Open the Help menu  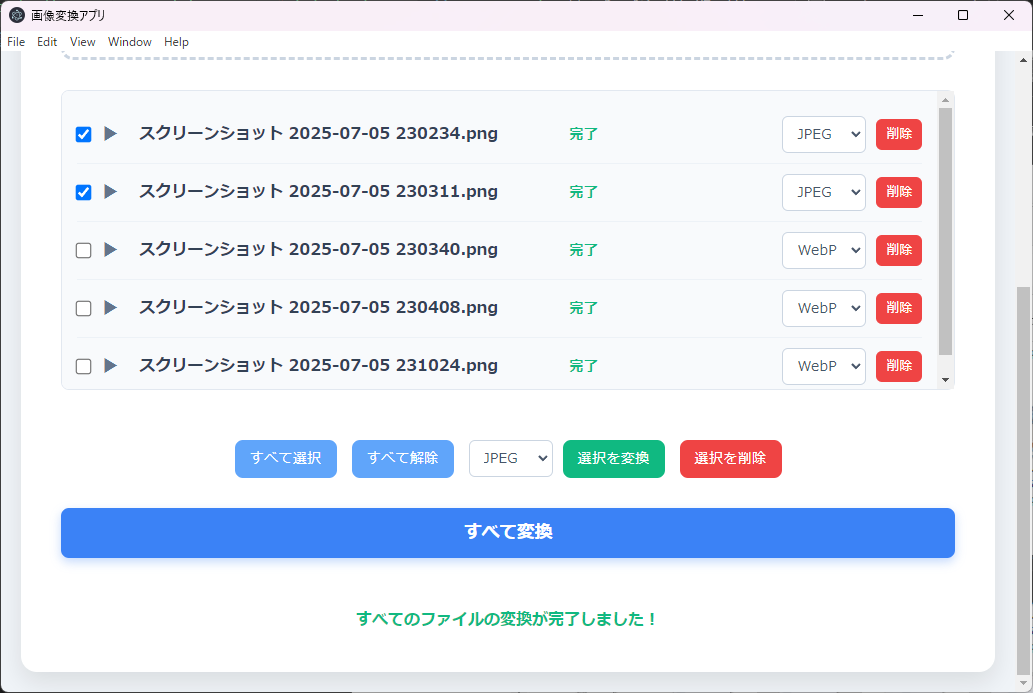click(x=176, y=42)
